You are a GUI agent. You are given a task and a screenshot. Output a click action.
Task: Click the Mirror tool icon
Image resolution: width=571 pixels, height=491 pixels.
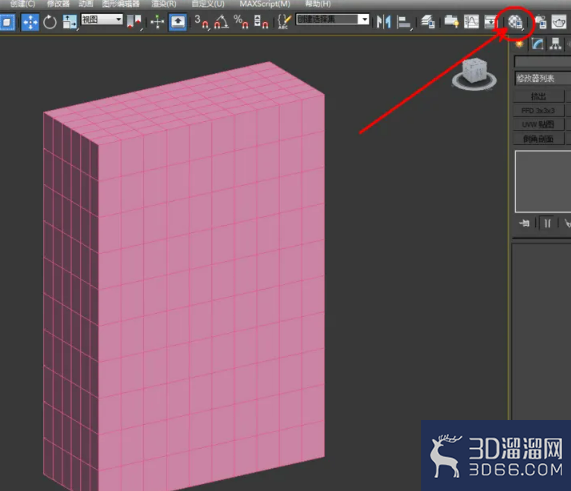point(383,22)
